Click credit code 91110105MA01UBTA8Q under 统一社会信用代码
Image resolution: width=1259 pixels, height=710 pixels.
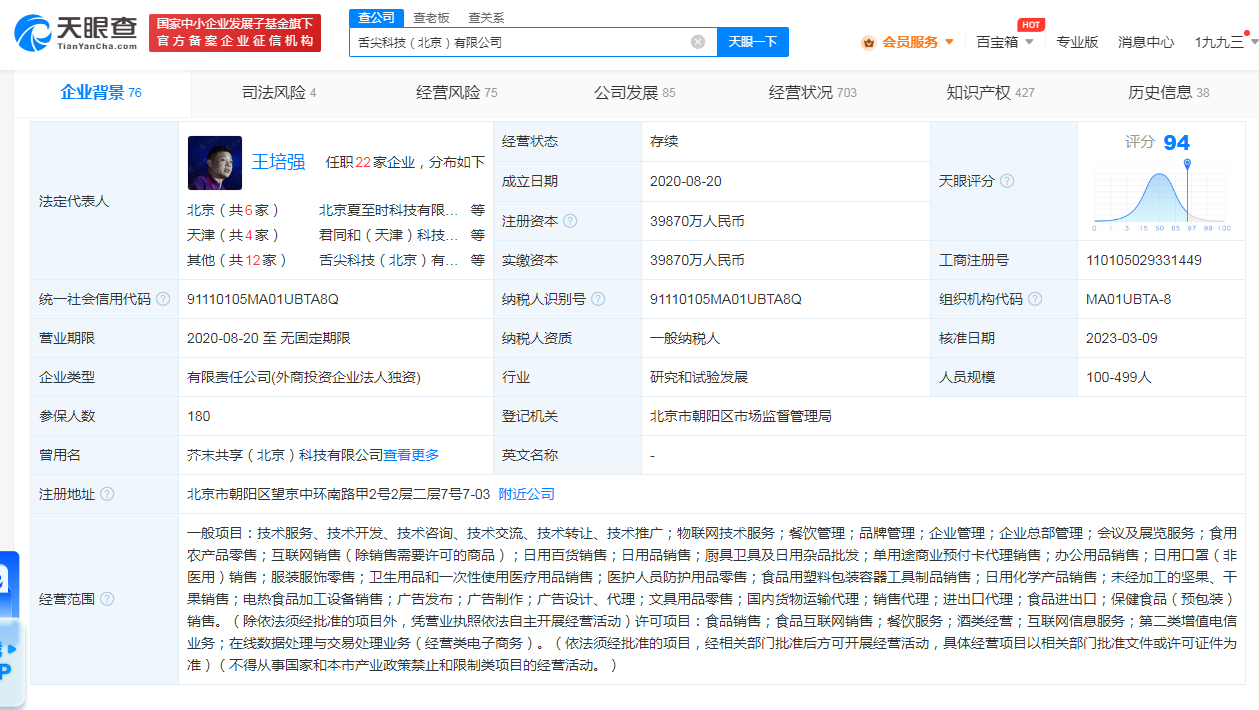click(x=263, y=299)
